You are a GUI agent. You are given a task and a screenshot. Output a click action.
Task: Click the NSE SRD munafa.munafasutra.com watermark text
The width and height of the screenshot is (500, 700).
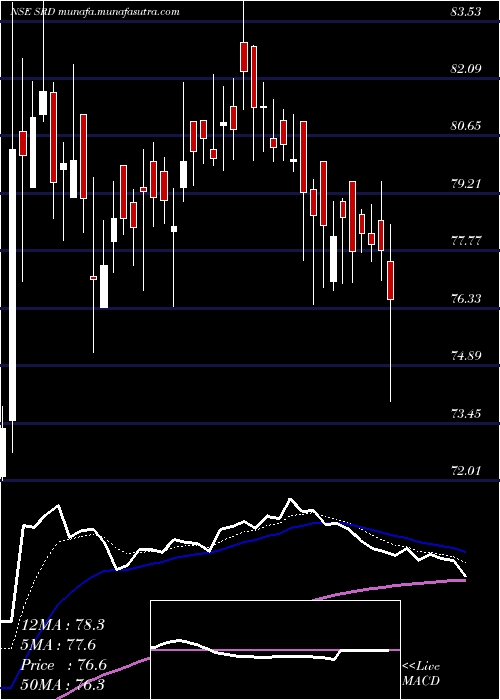[x=94, y=12]
